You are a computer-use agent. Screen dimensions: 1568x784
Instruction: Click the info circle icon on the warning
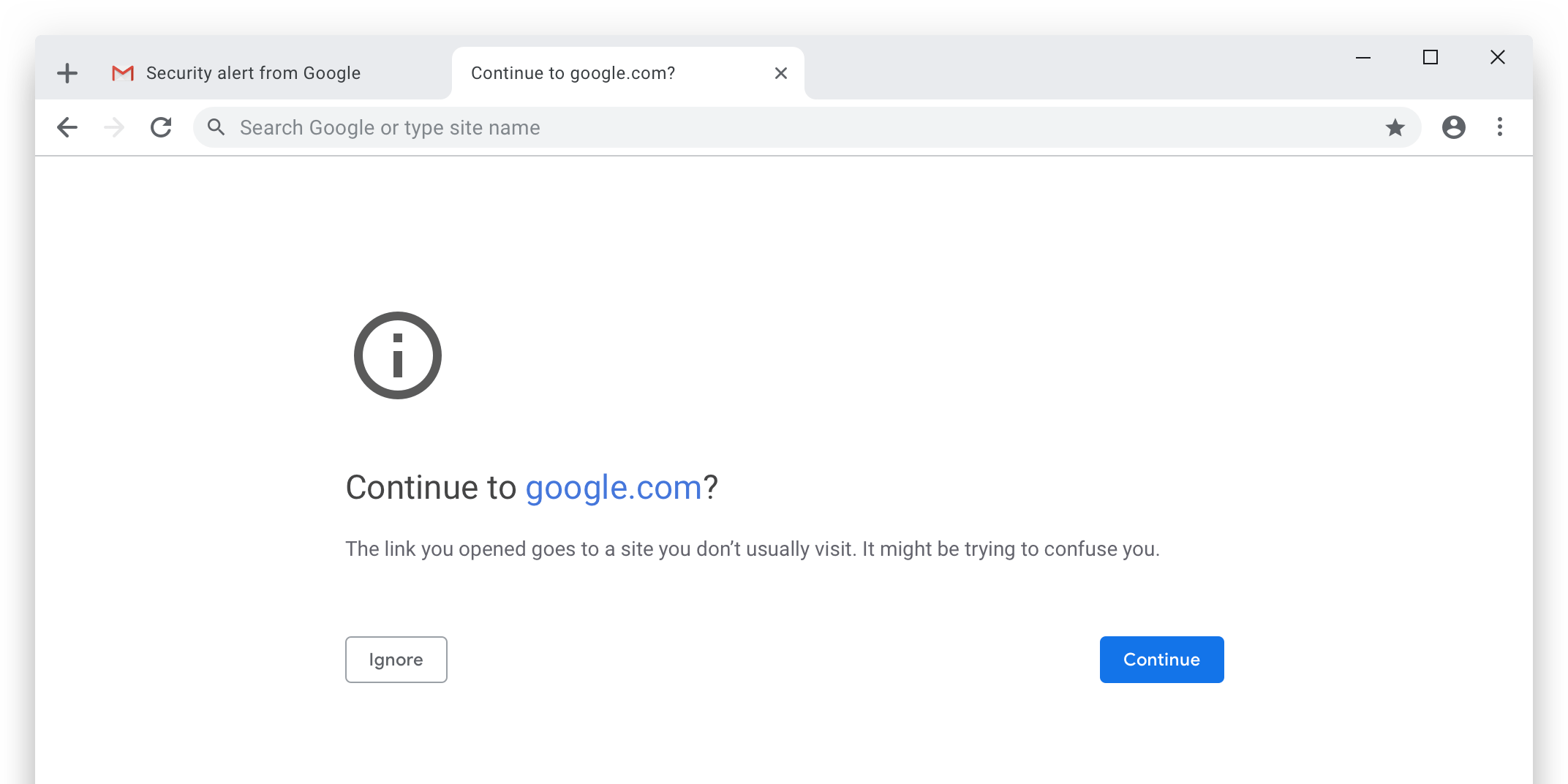pyautogui.click(x=398, y=355)
